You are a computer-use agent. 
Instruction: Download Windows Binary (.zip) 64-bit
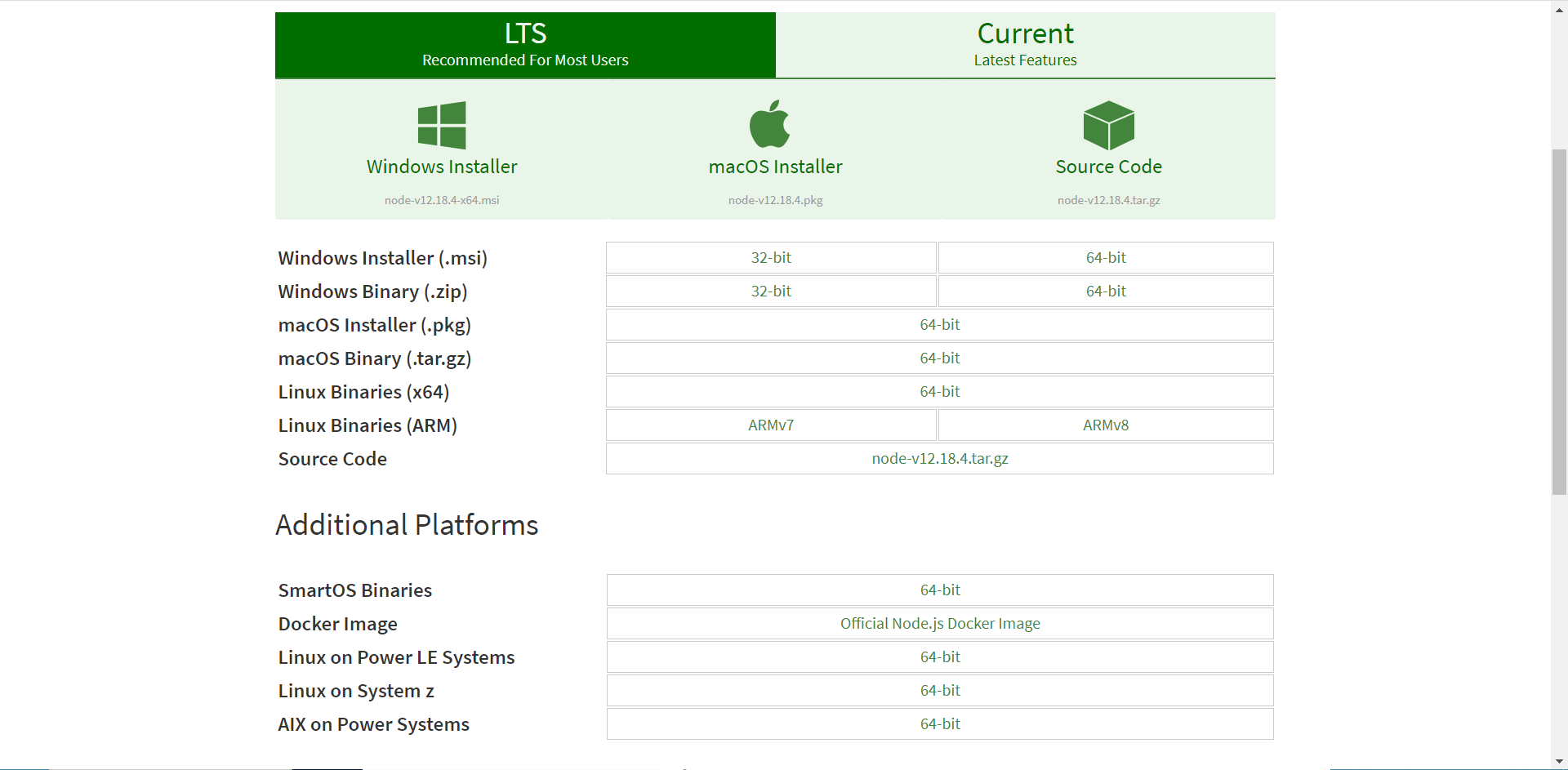(x=1106, y=291)
